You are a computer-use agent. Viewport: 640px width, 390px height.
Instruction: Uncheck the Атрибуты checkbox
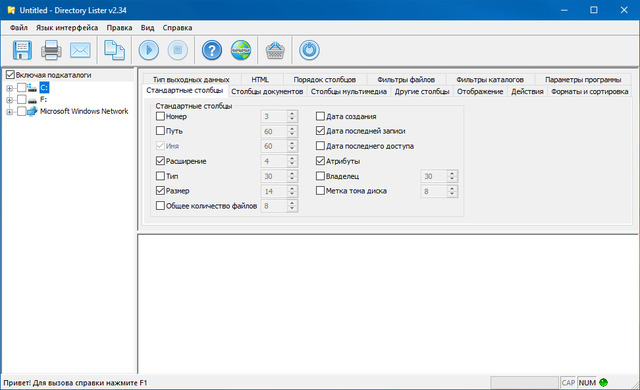coord(320,161)
